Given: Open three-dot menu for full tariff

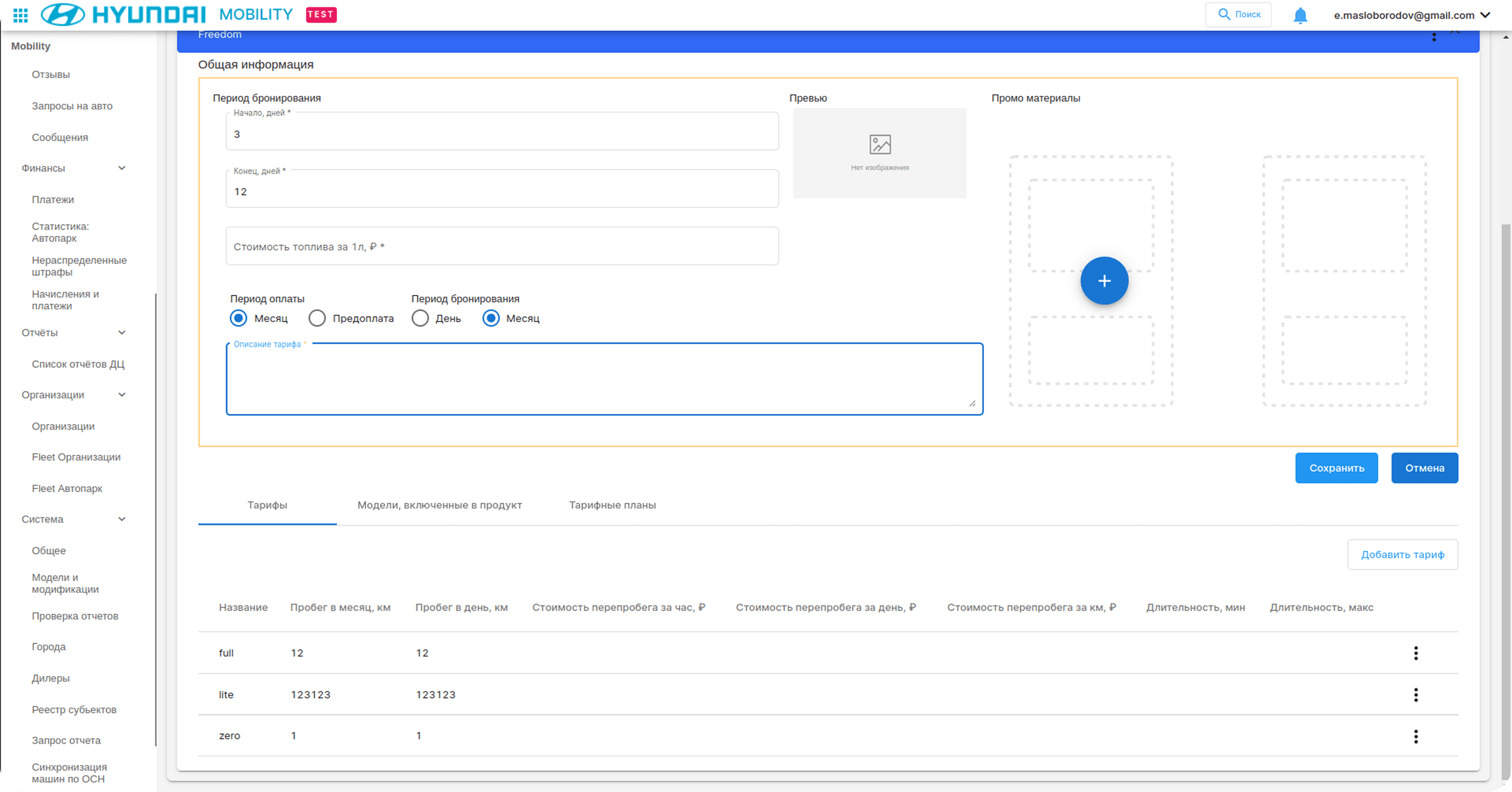Looking at the screenshot, I should click(1416, 653).
